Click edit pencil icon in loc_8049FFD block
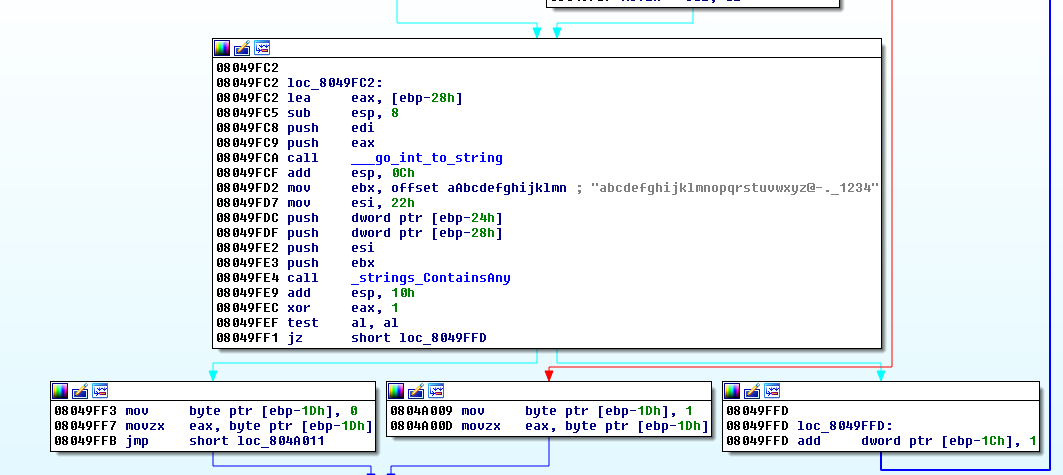 [x=752, y=391]
